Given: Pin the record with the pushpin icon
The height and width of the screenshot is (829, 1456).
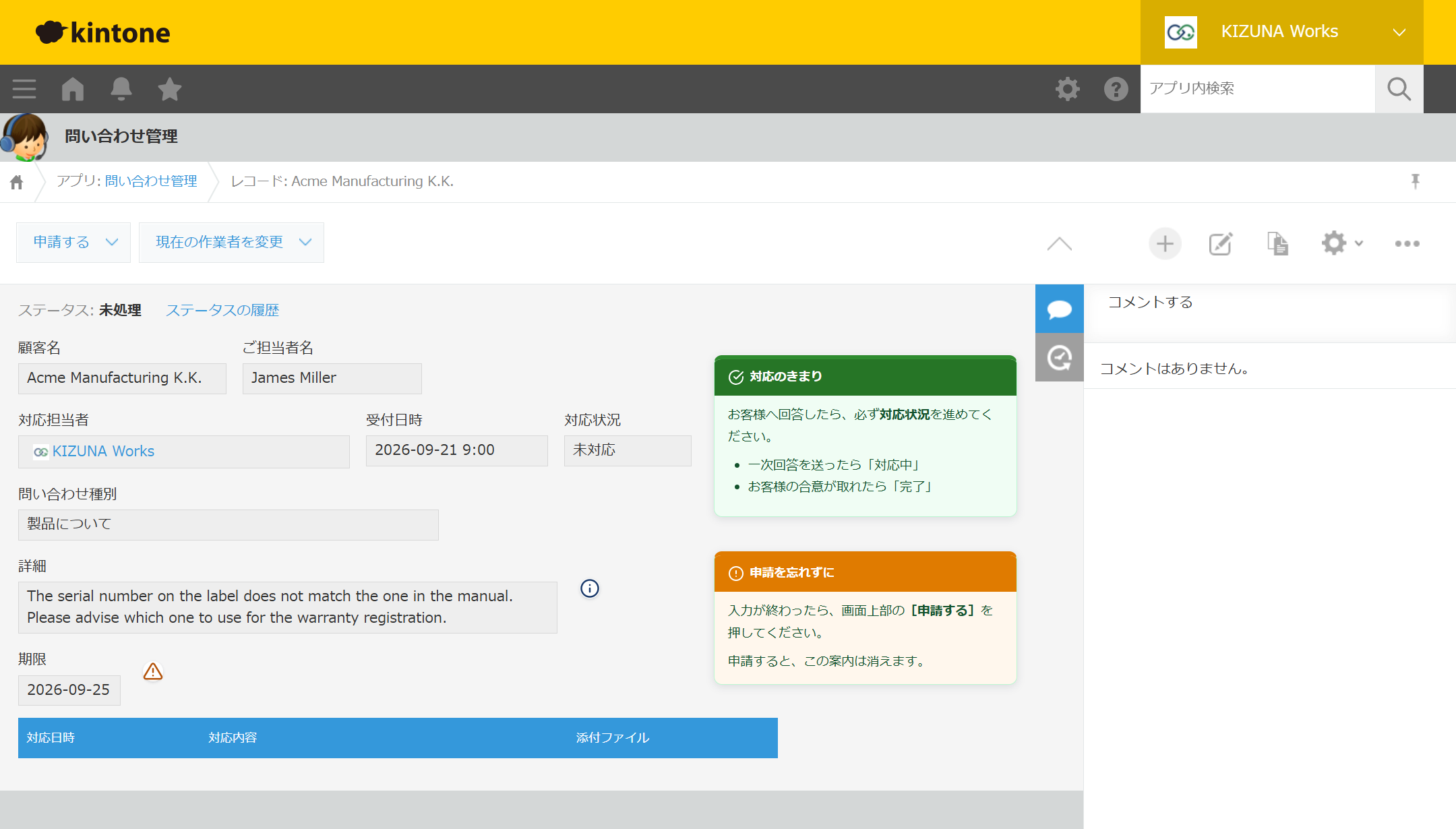Looking at the screenshot, I should 1416,181.
